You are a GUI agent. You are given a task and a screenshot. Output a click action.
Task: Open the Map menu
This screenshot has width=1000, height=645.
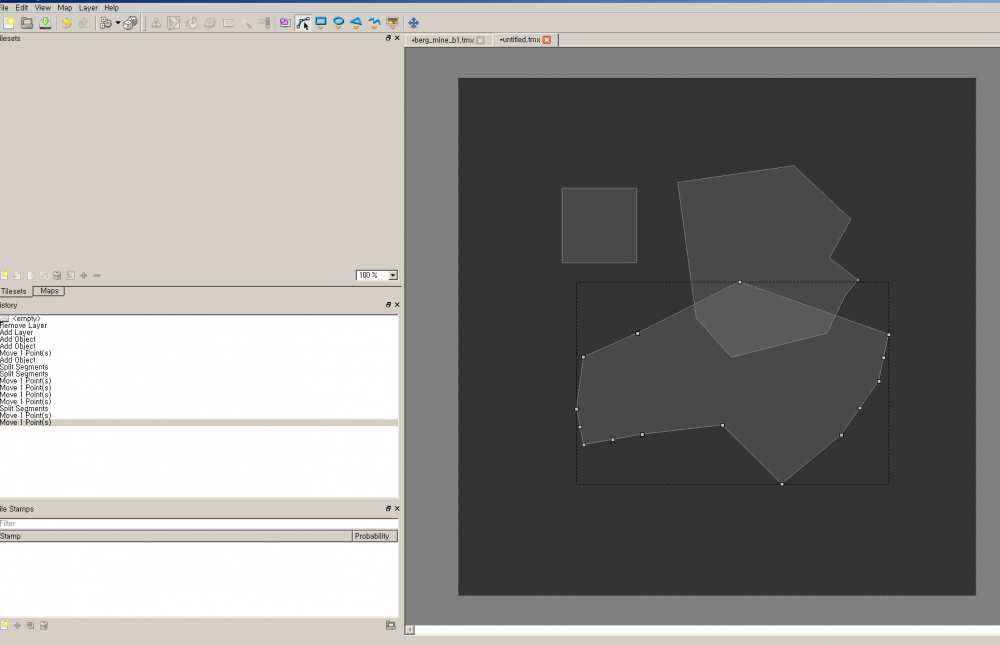(x=64, y=7)
